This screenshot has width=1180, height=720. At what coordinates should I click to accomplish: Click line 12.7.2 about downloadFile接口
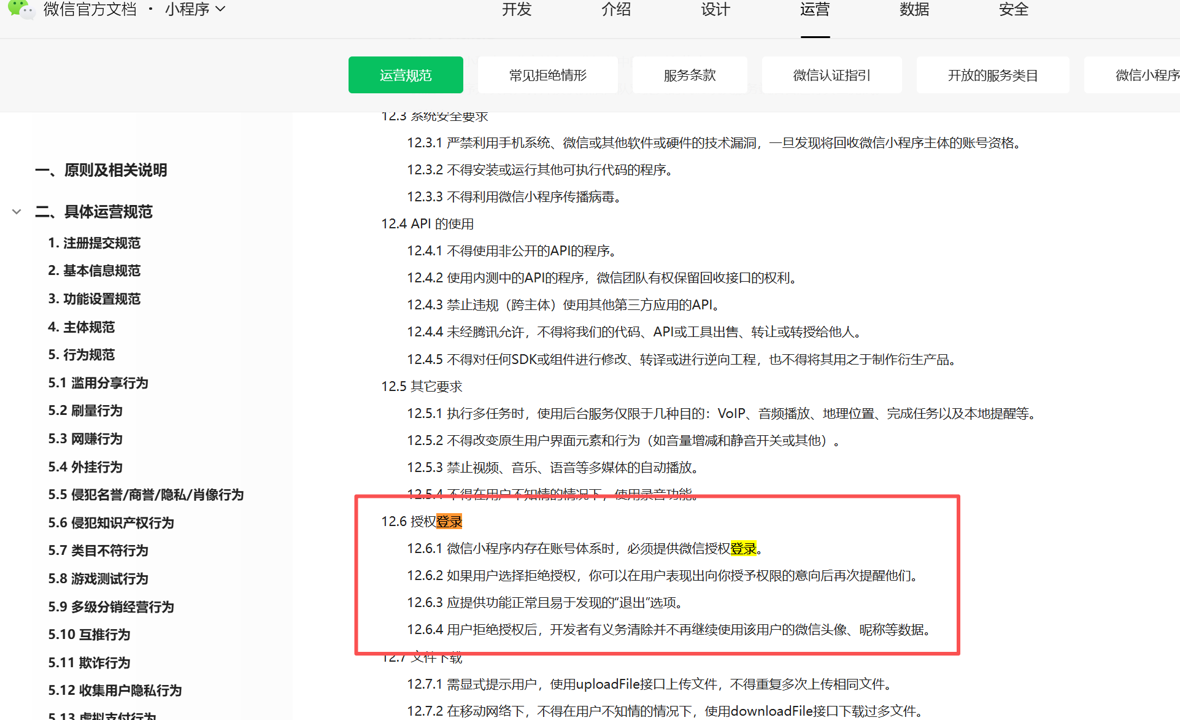coord(665,712)
